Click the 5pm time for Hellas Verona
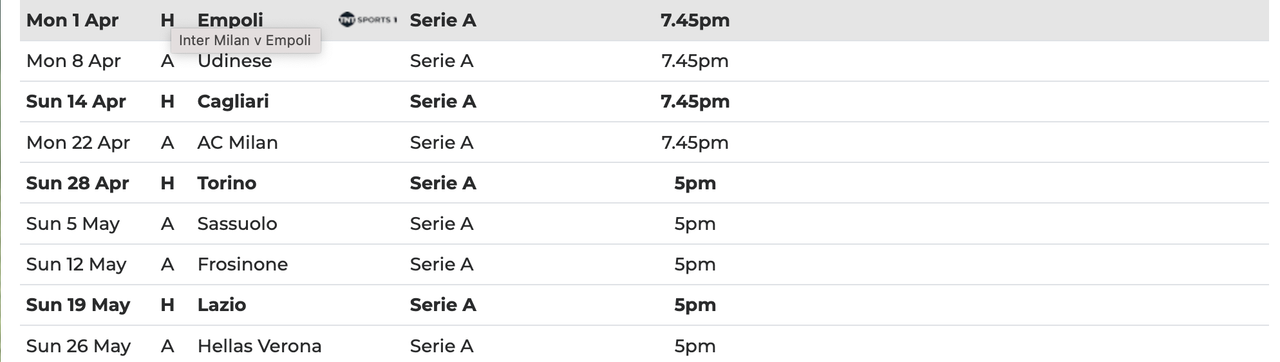Image resolution: width=1280 pixels, height=362 pixels. [x=695, y=346]
